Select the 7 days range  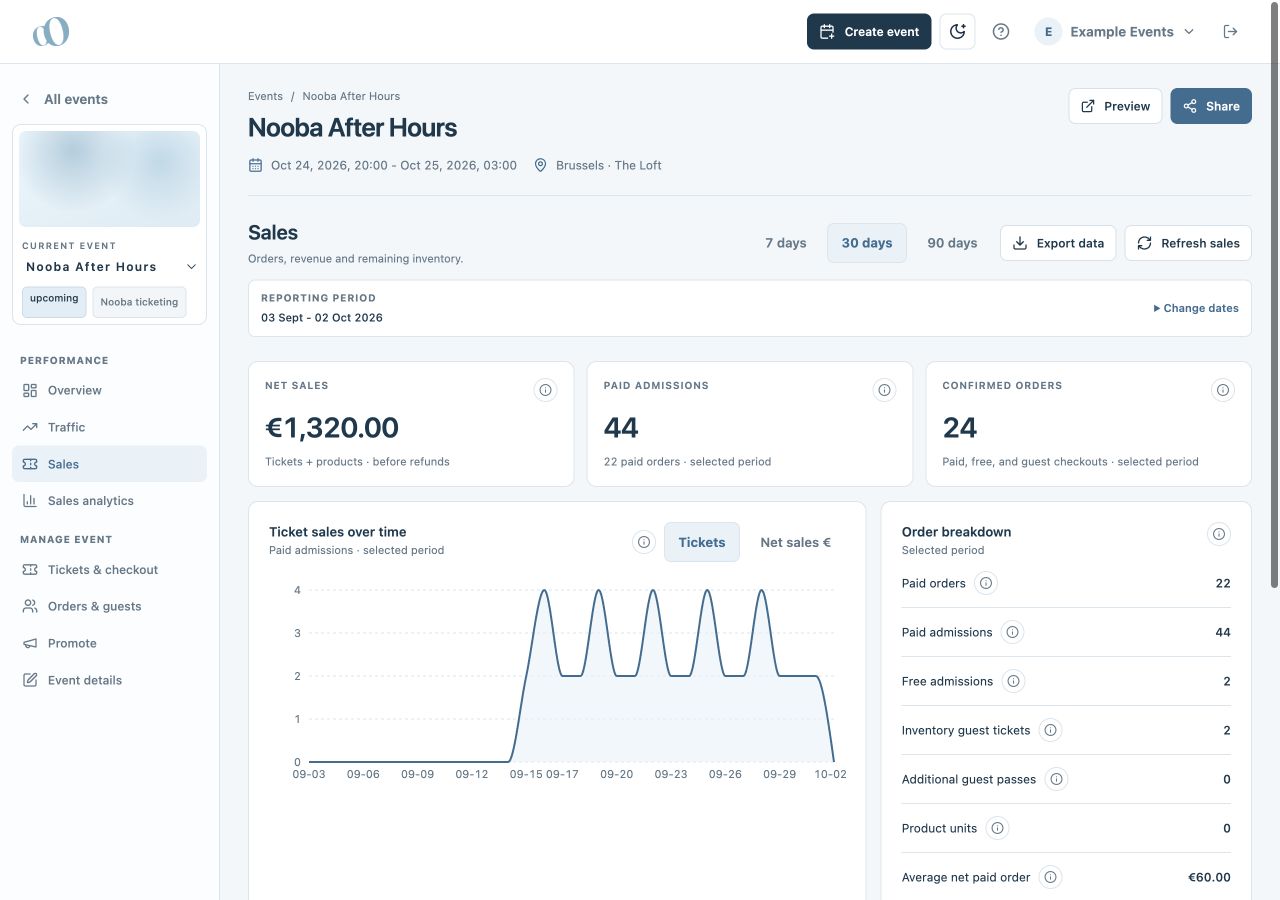click(786, 243)
